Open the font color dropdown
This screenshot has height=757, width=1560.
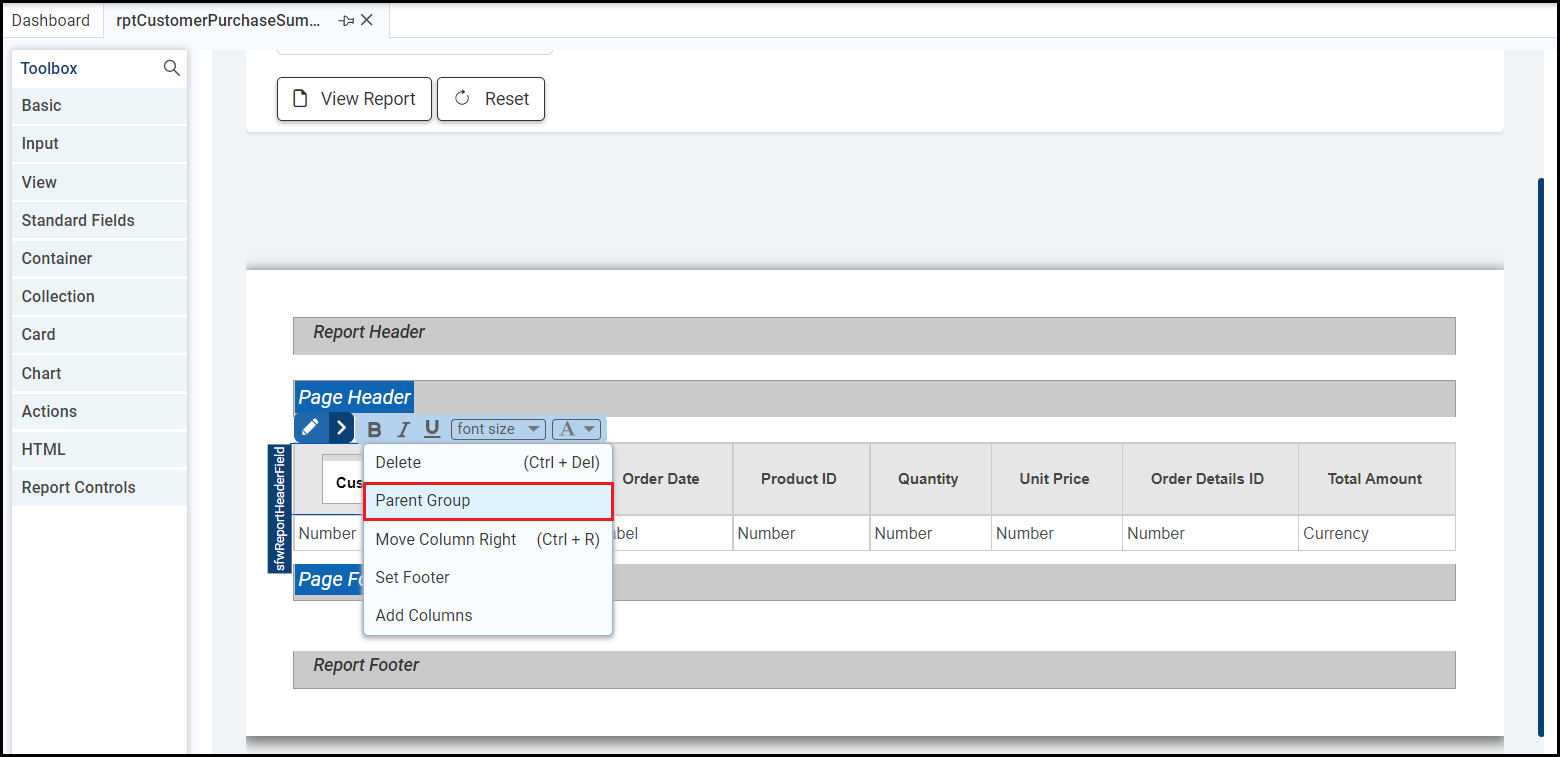point(576,429)
